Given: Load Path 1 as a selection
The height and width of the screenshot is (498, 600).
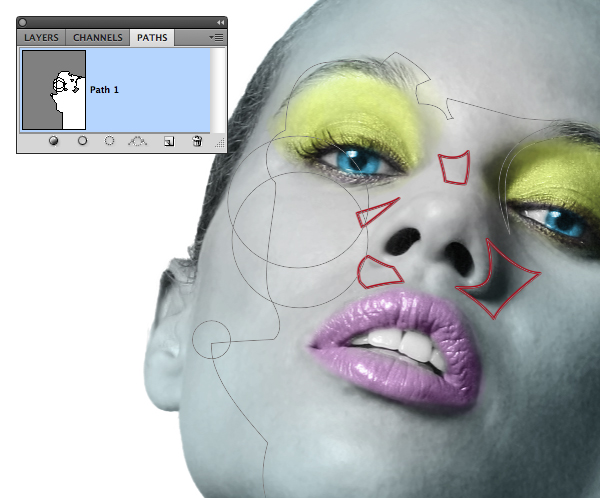Looking at the screenshot, I should click(x=110, y=141).
